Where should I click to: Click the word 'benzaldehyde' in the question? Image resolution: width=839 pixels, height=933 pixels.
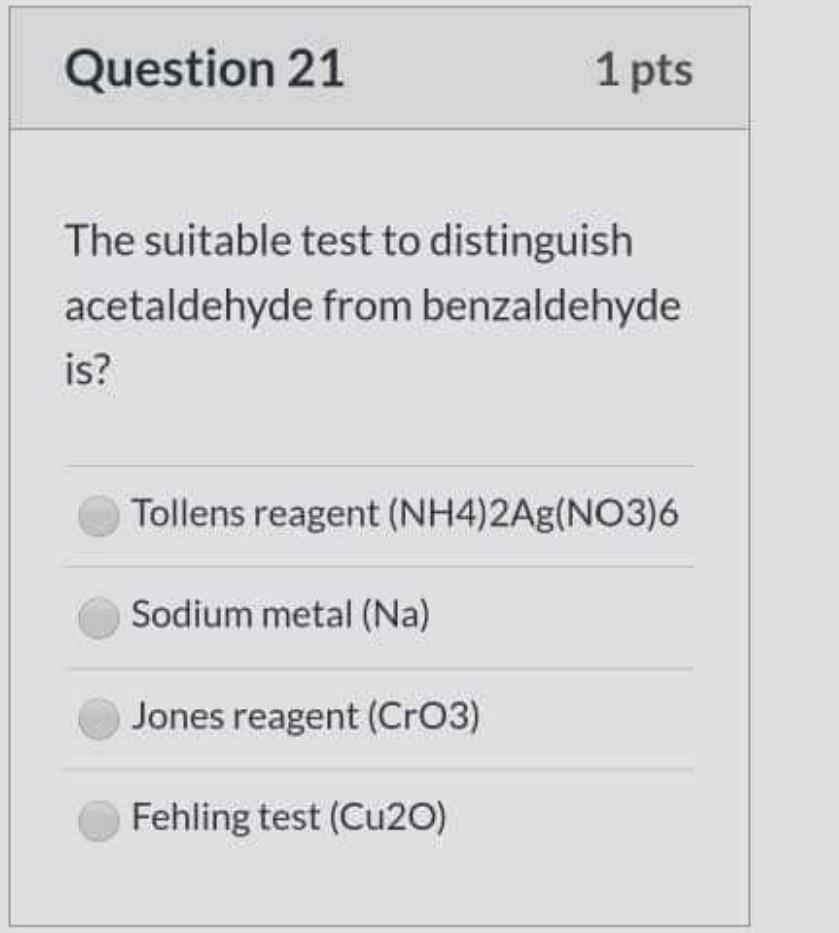coord(551,306)
